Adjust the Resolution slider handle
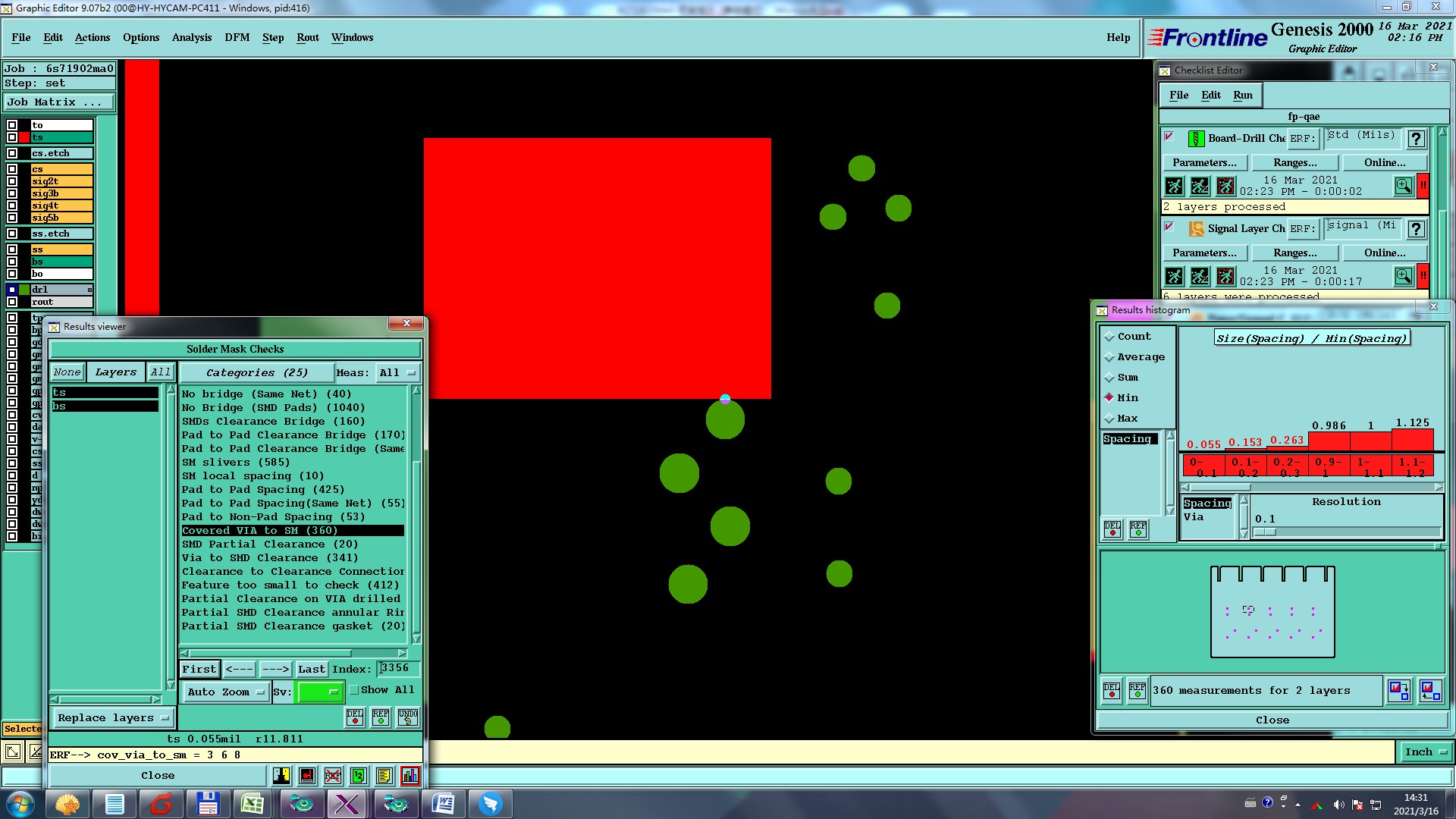 click(1265, 532)
